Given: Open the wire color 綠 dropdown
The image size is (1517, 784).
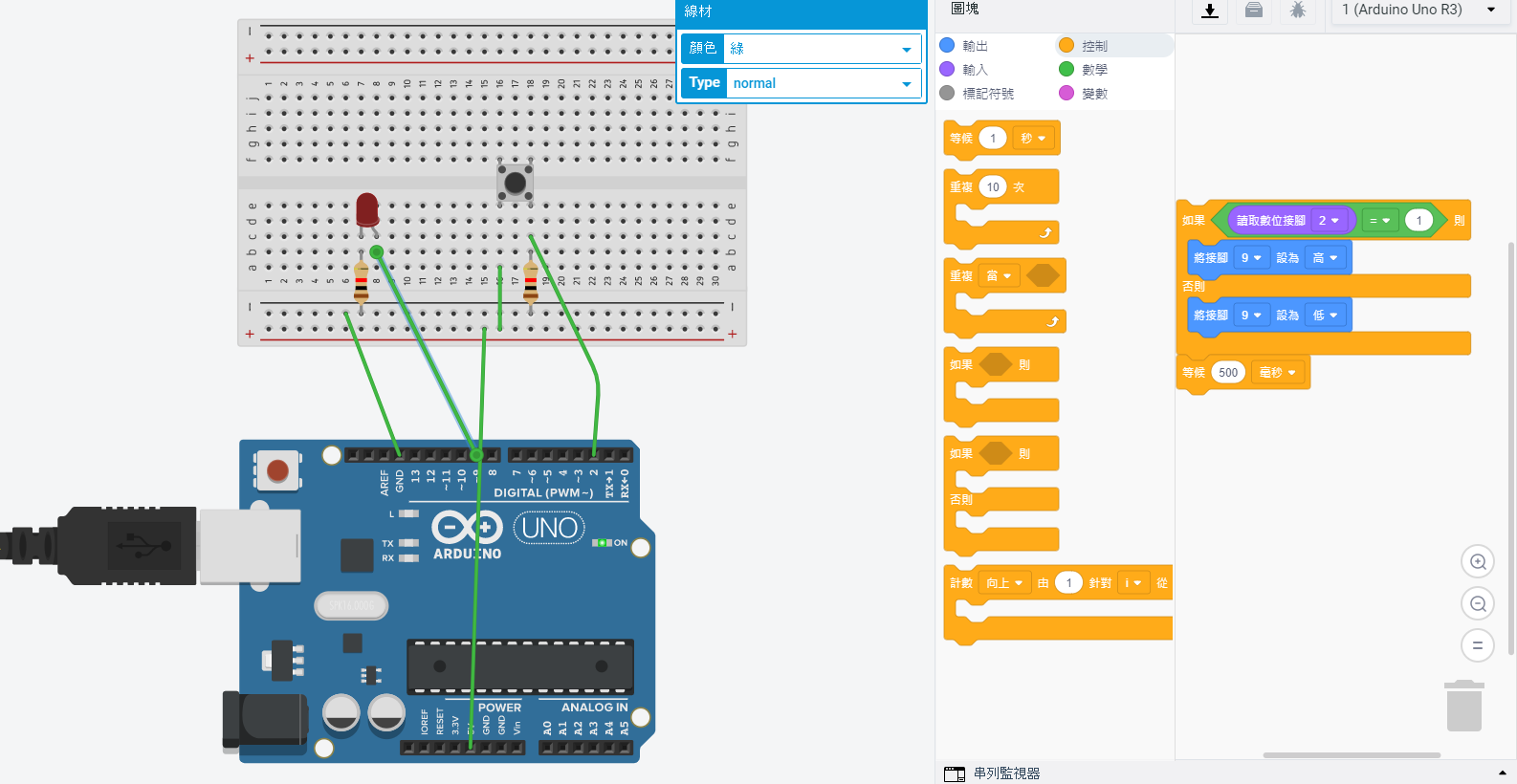Looking at the screenshot, I should click(822, 49).
